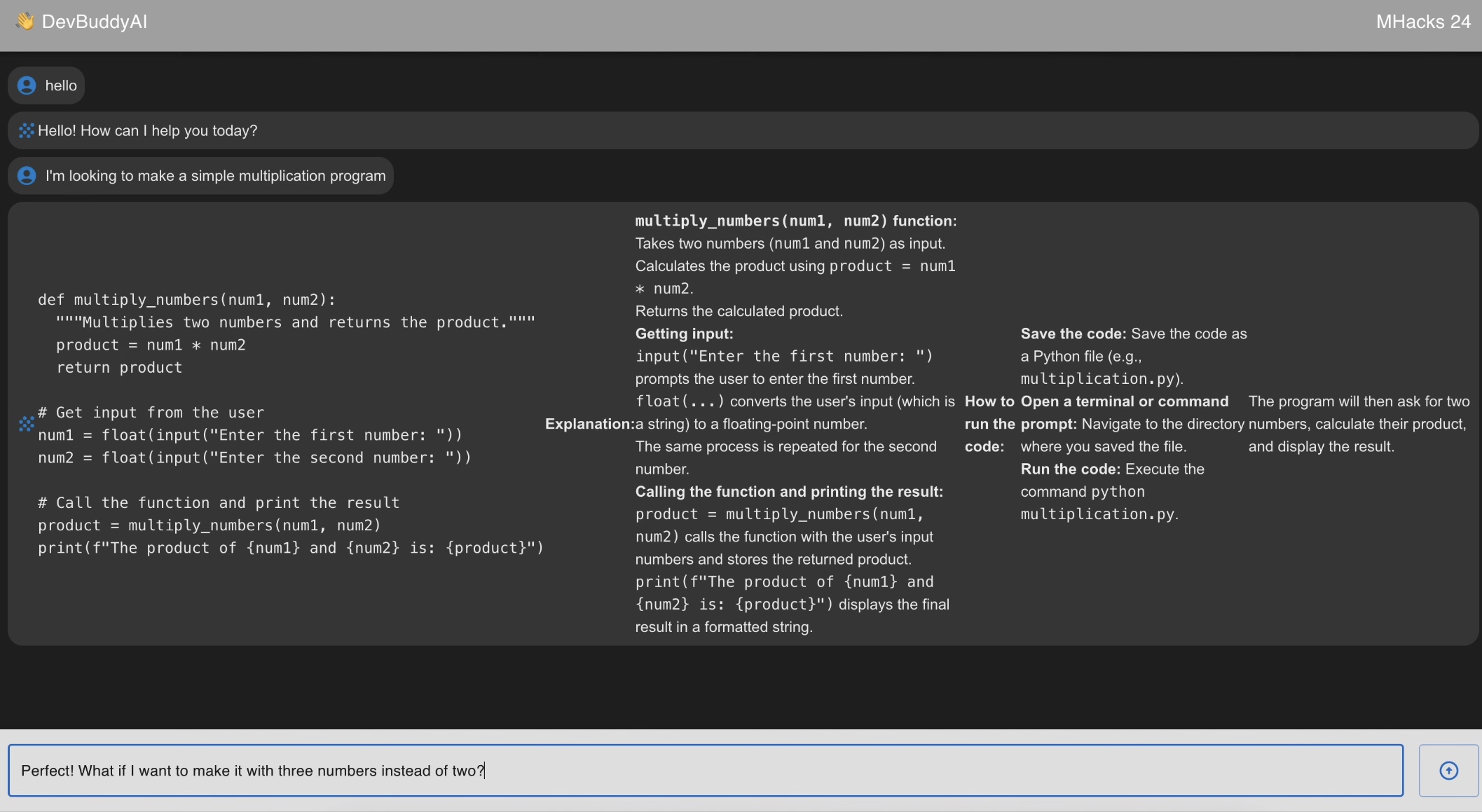Click user avatar beside 'hello' message
Image resolution: width=1482 pixels, height=812 pixels.
[x=27, y=85]
